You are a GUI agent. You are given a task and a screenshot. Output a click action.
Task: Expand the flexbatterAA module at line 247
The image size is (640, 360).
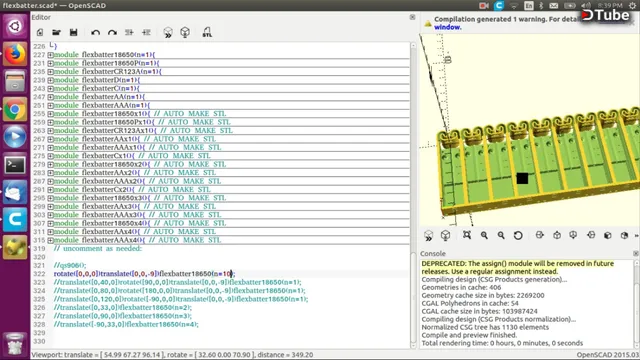coord(50,97)
